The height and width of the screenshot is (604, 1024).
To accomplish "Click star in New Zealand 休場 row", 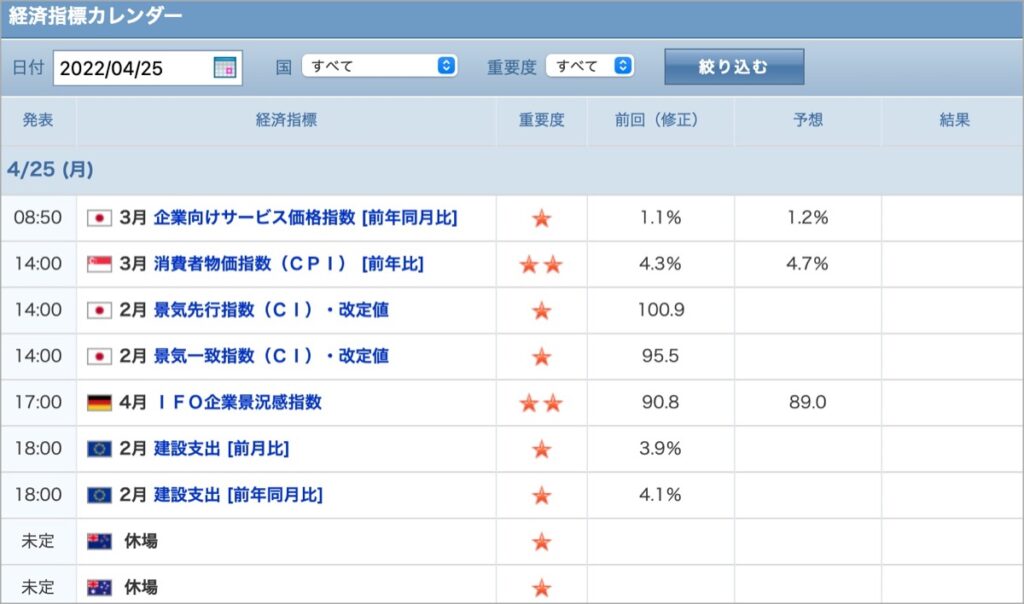I will click(x=541, y=542).
